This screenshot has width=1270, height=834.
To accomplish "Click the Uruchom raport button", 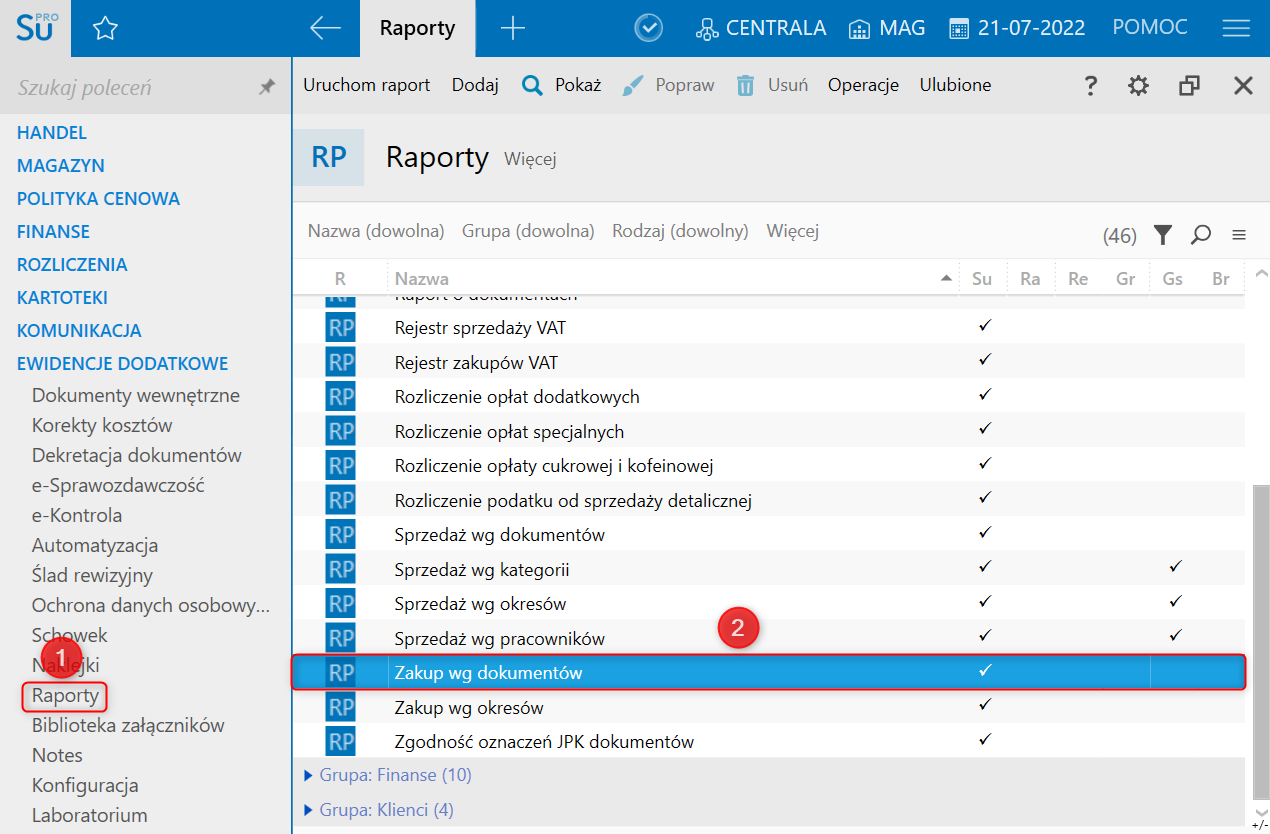I will (x=366, y=85).
